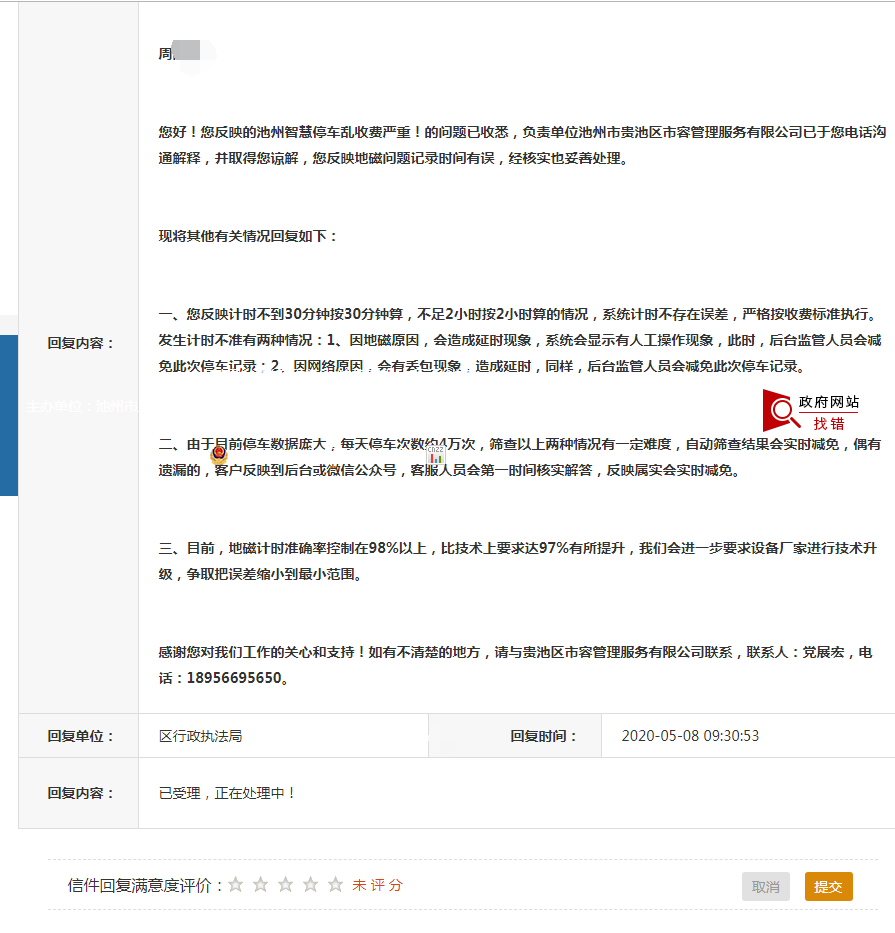
Task: Give the reply a two-star rating
Action: 261,885
